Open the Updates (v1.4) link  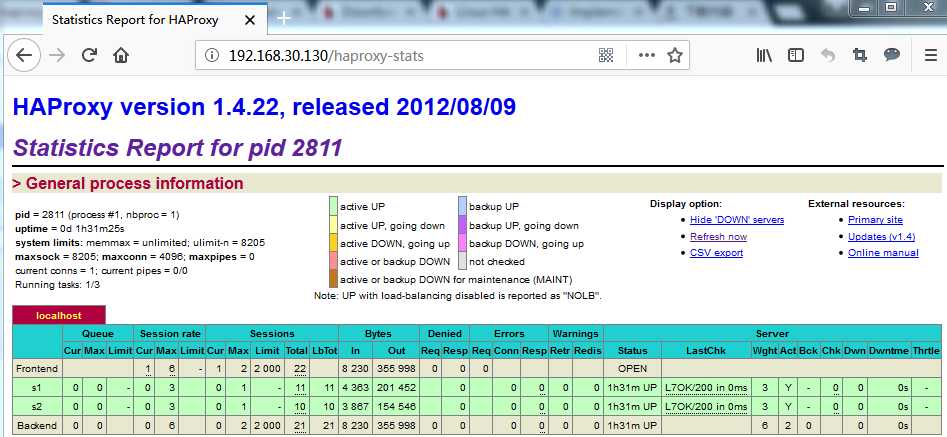pos(881,237)
